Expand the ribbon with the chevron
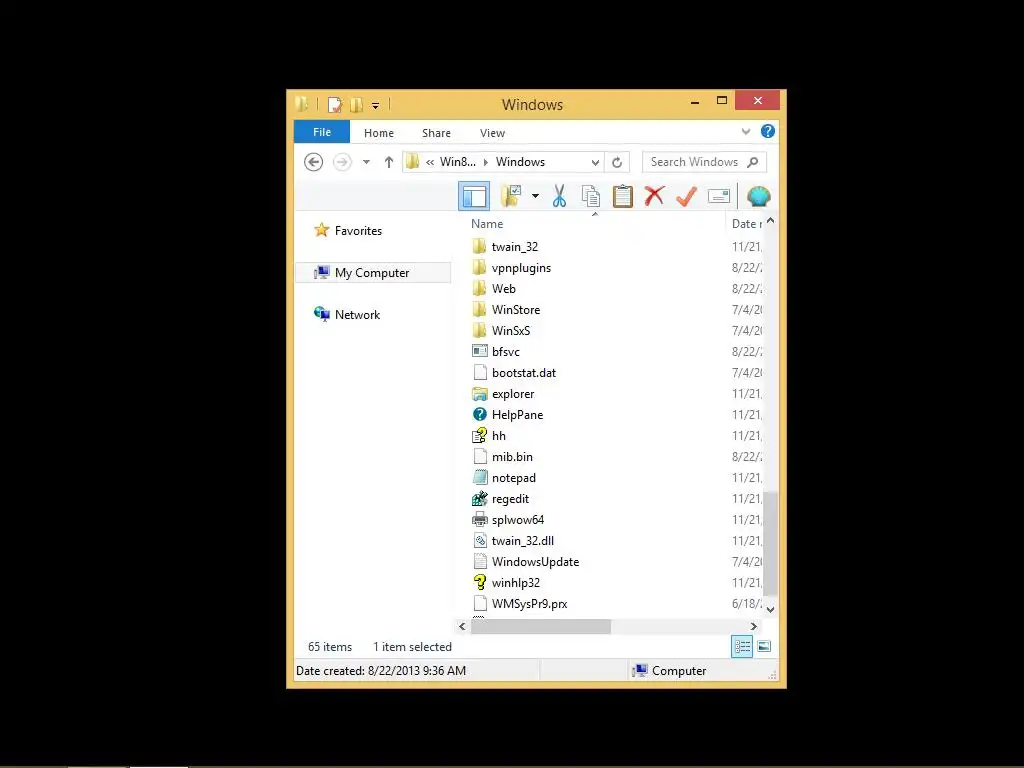 pyautogui.click(x=746, y=131)
